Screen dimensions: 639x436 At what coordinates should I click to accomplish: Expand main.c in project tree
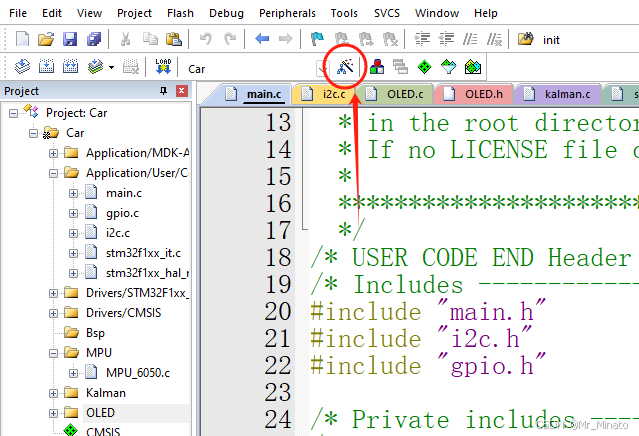73,193
